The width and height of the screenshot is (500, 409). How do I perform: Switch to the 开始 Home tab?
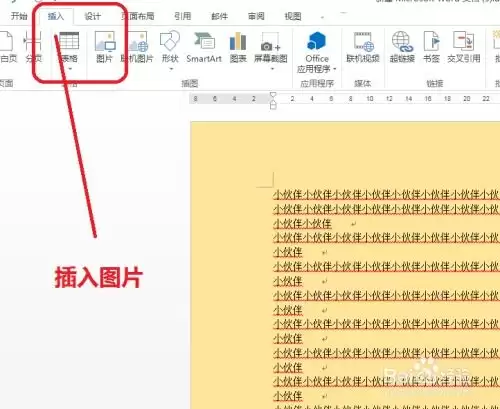pyautogui.click(x=19, y=16)
